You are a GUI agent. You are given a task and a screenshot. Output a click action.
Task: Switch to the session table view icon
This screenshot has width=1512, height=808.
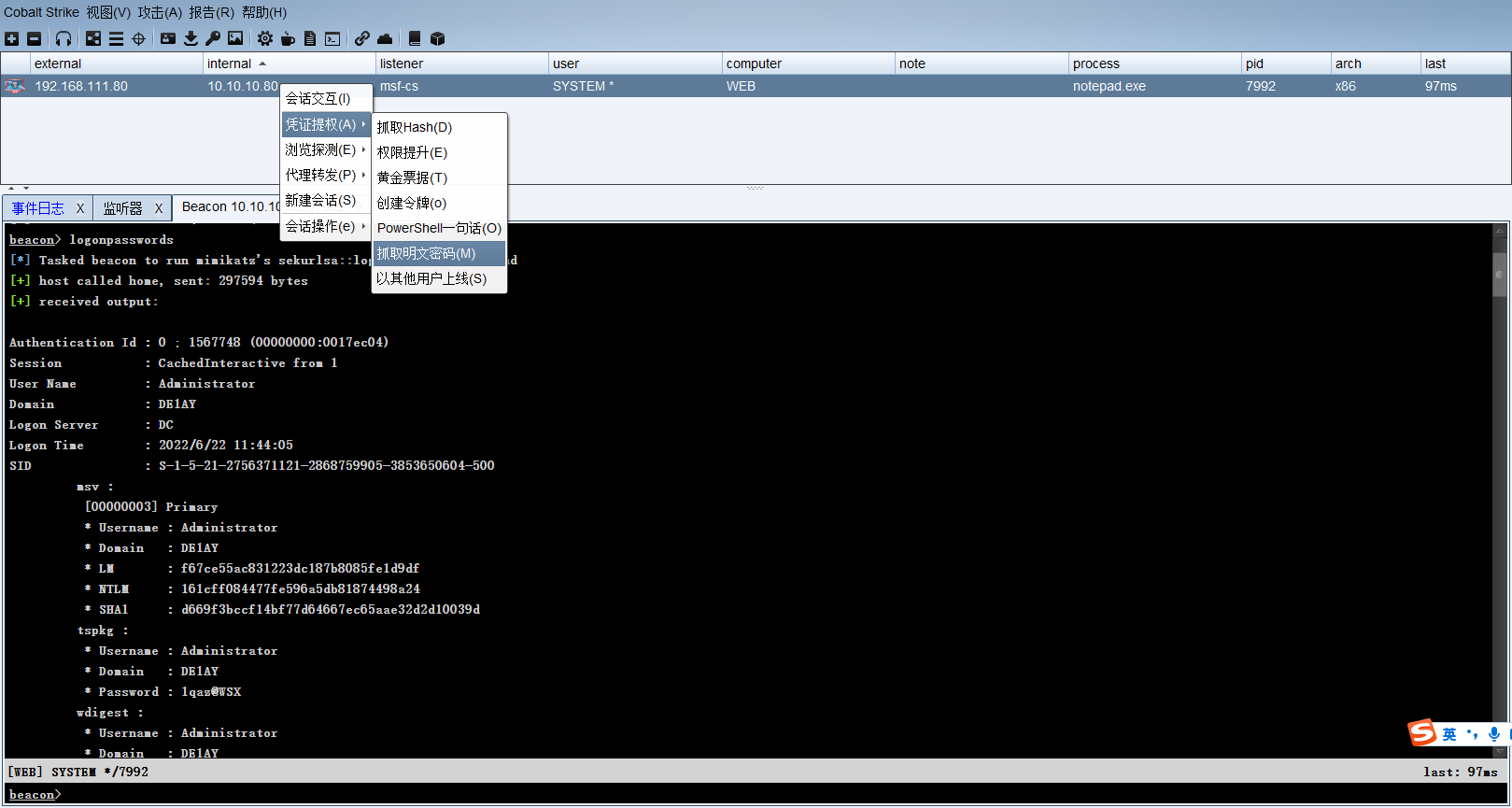point(116,38)
